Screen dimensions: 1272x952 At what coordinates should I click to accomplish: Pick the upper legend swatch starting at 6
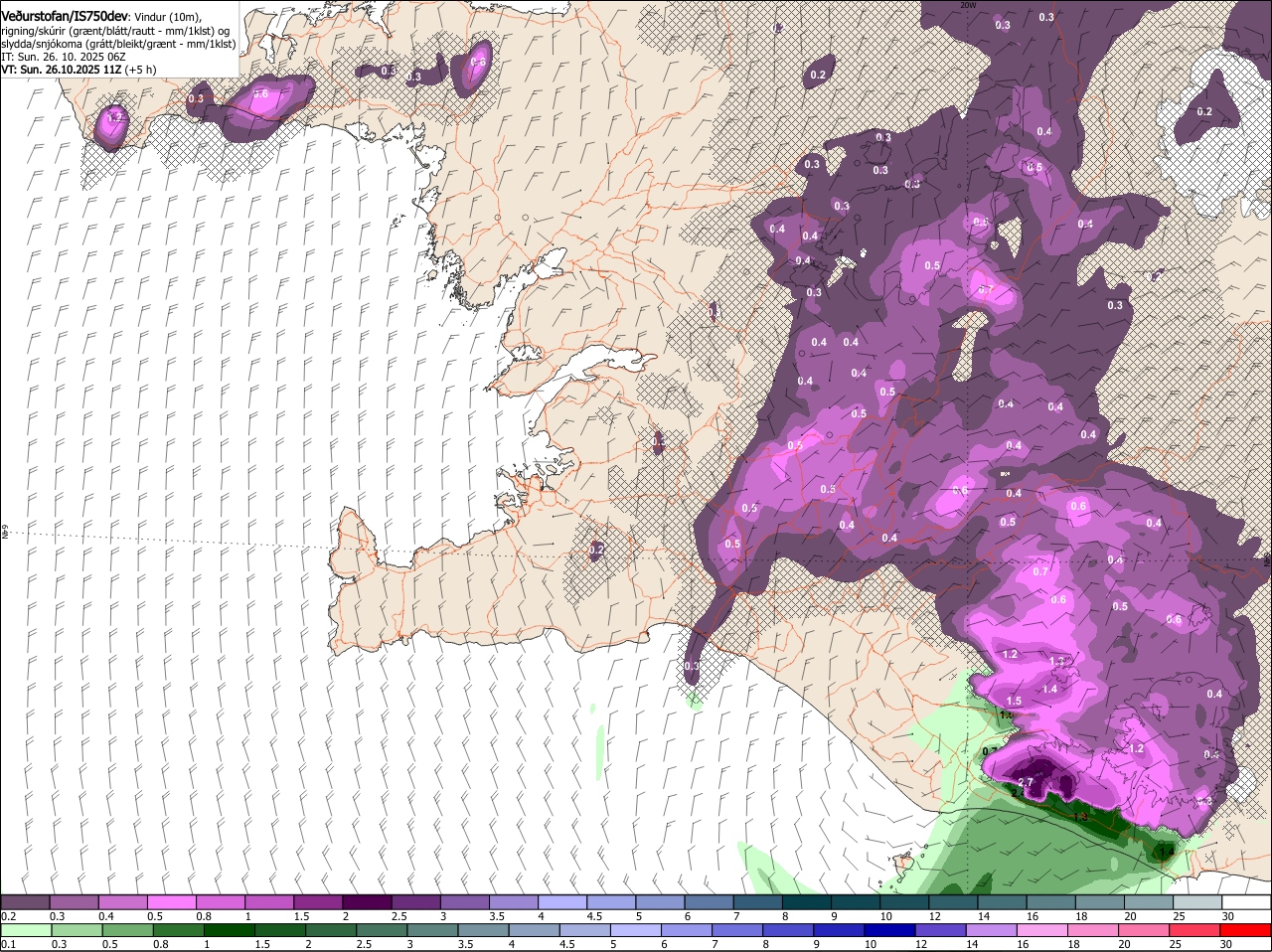coord(708,901)
